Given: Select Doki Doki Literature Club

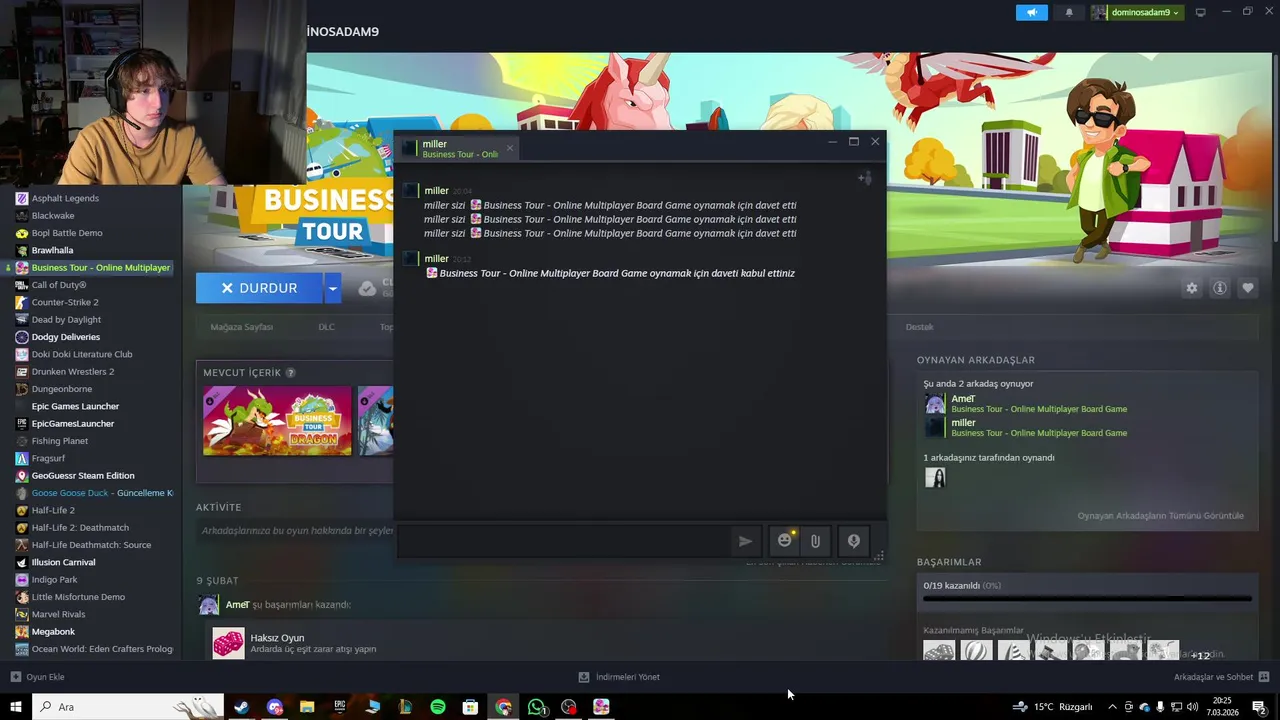Looking at the screenshot, I should click(x=82, y=354).
